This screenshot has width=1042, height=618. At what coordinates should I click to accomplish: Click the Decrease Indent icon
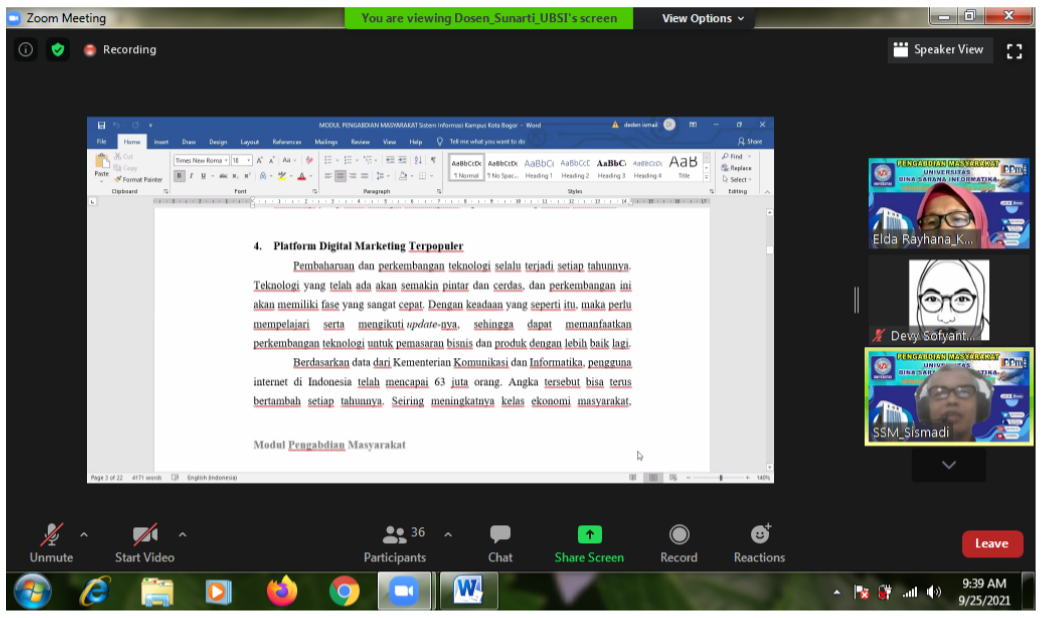click(390, 160)
